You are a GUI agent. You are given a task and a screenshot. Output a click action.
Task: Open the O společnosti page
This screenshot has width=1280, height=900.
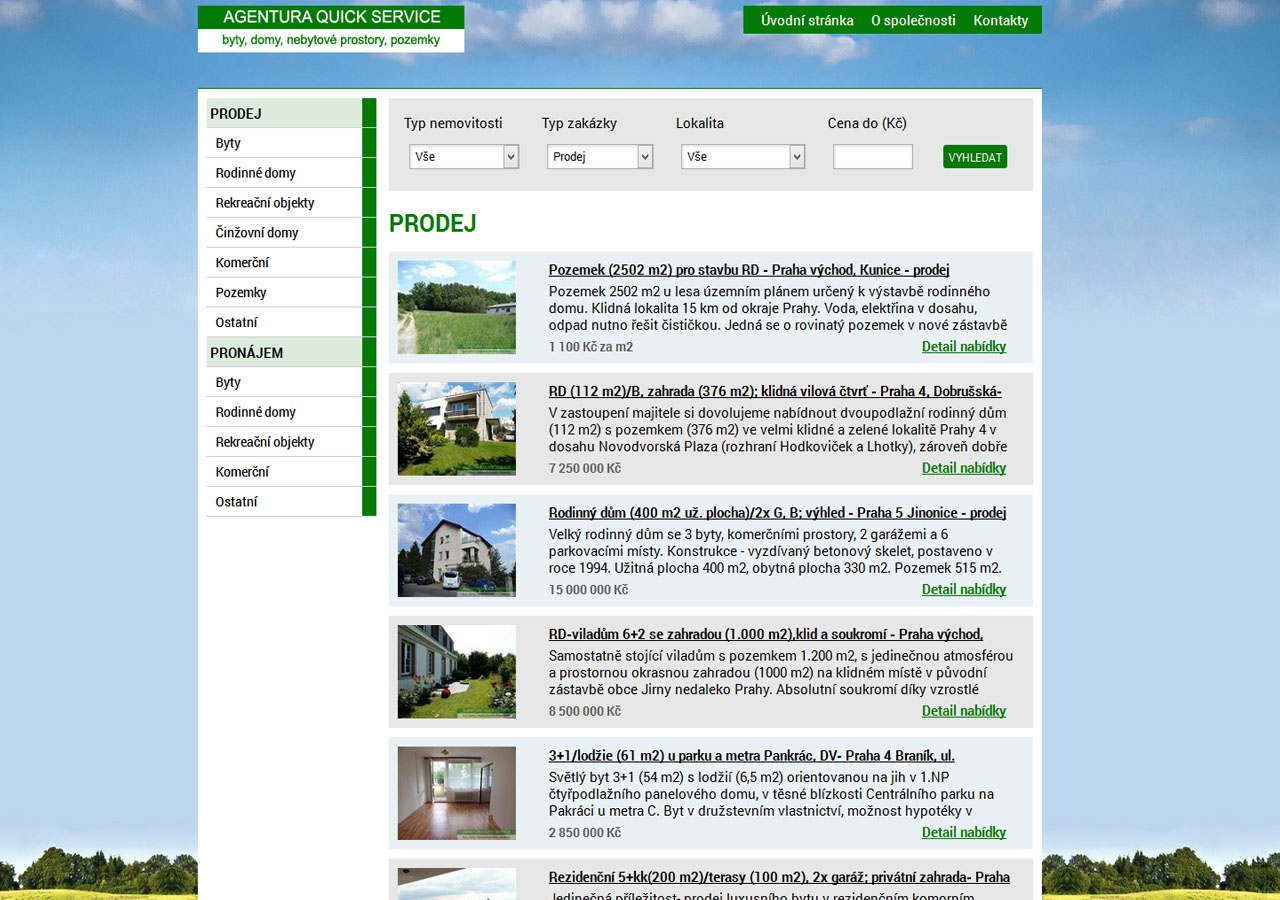click(x=913, y=20)
